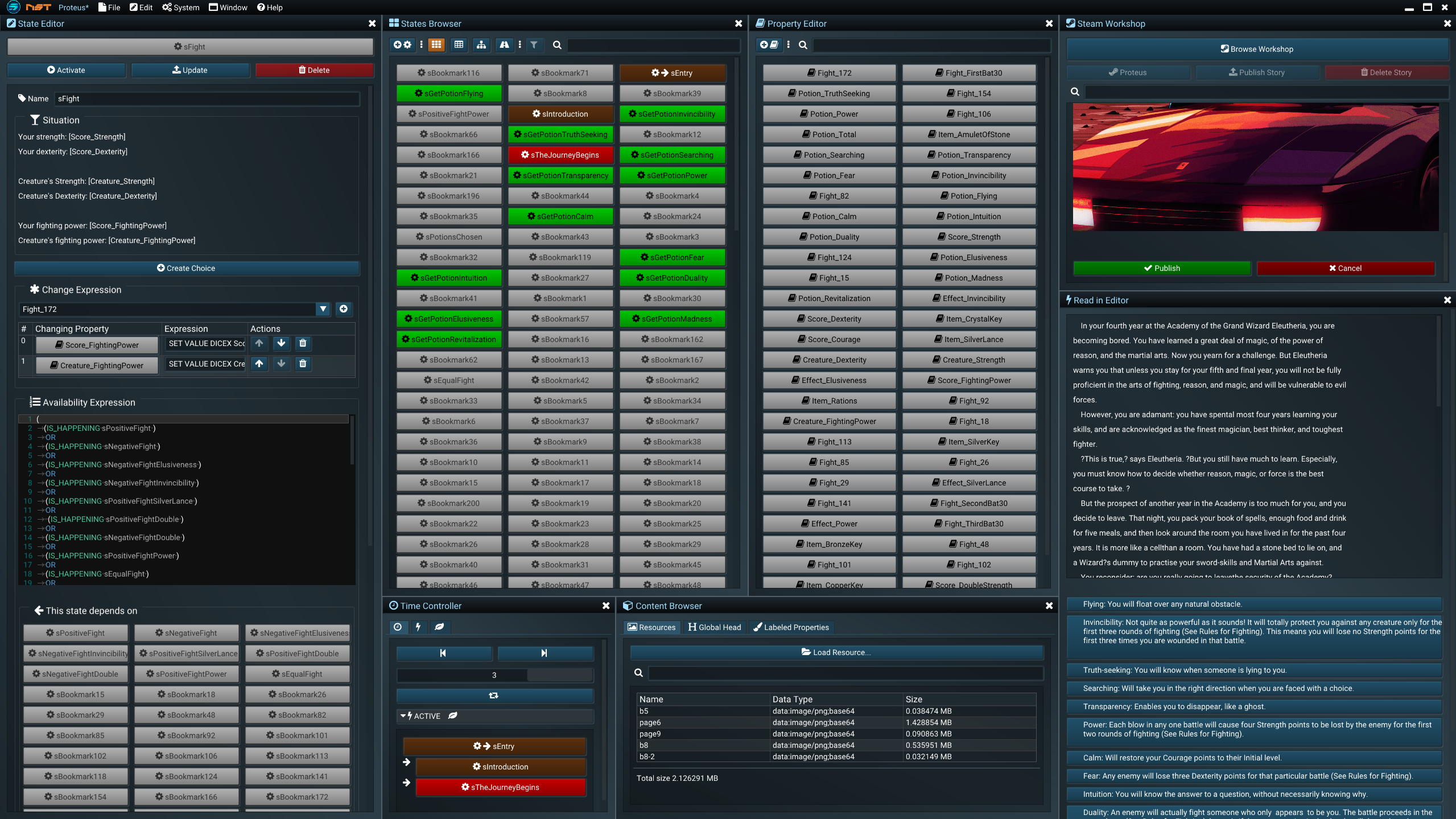Toggle the filter in States Browser
Viewport: 1456px width, 819px height.
coord(534,45)
